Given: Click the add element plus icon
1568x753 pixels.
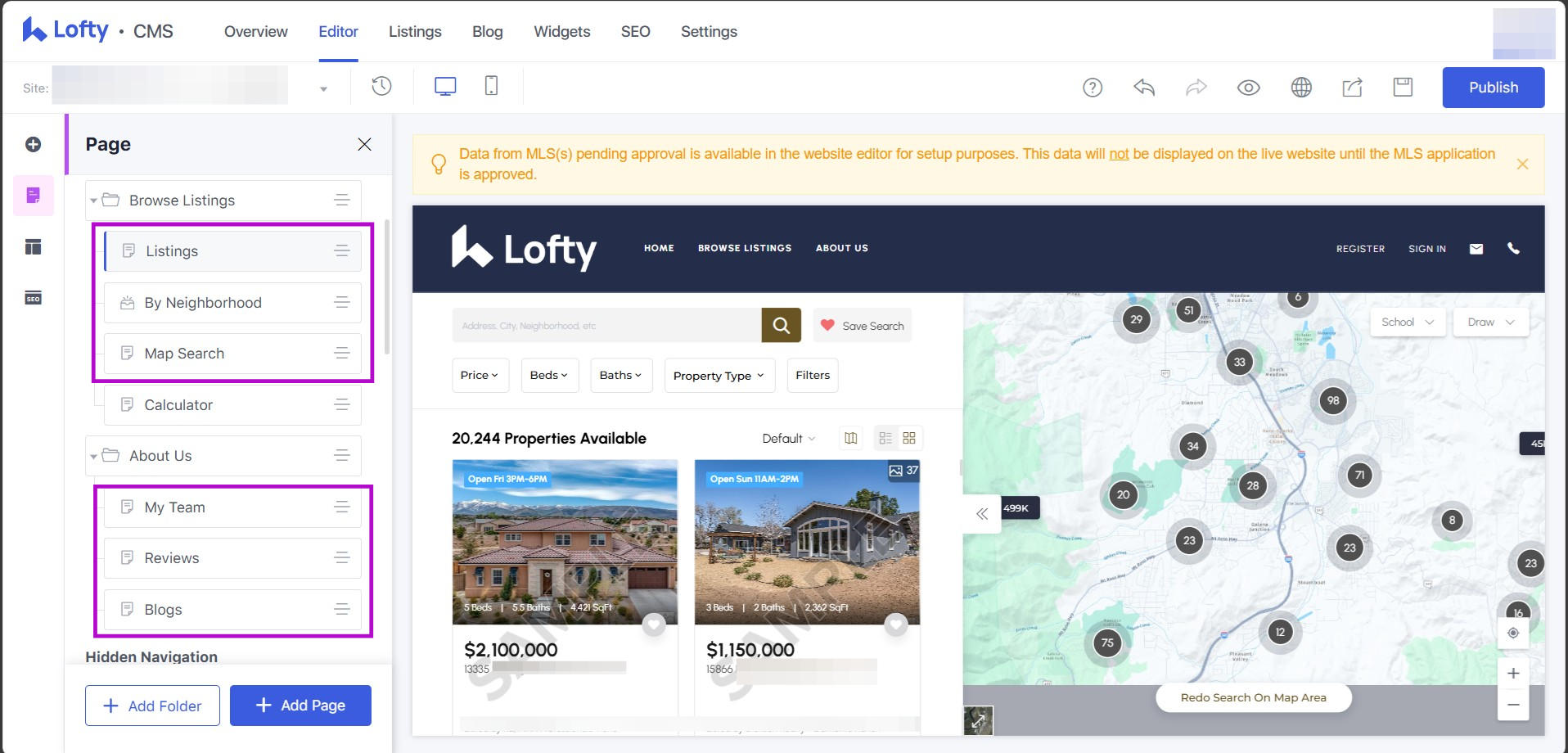Looking at the screenshot, I should (x=33, y=145).
